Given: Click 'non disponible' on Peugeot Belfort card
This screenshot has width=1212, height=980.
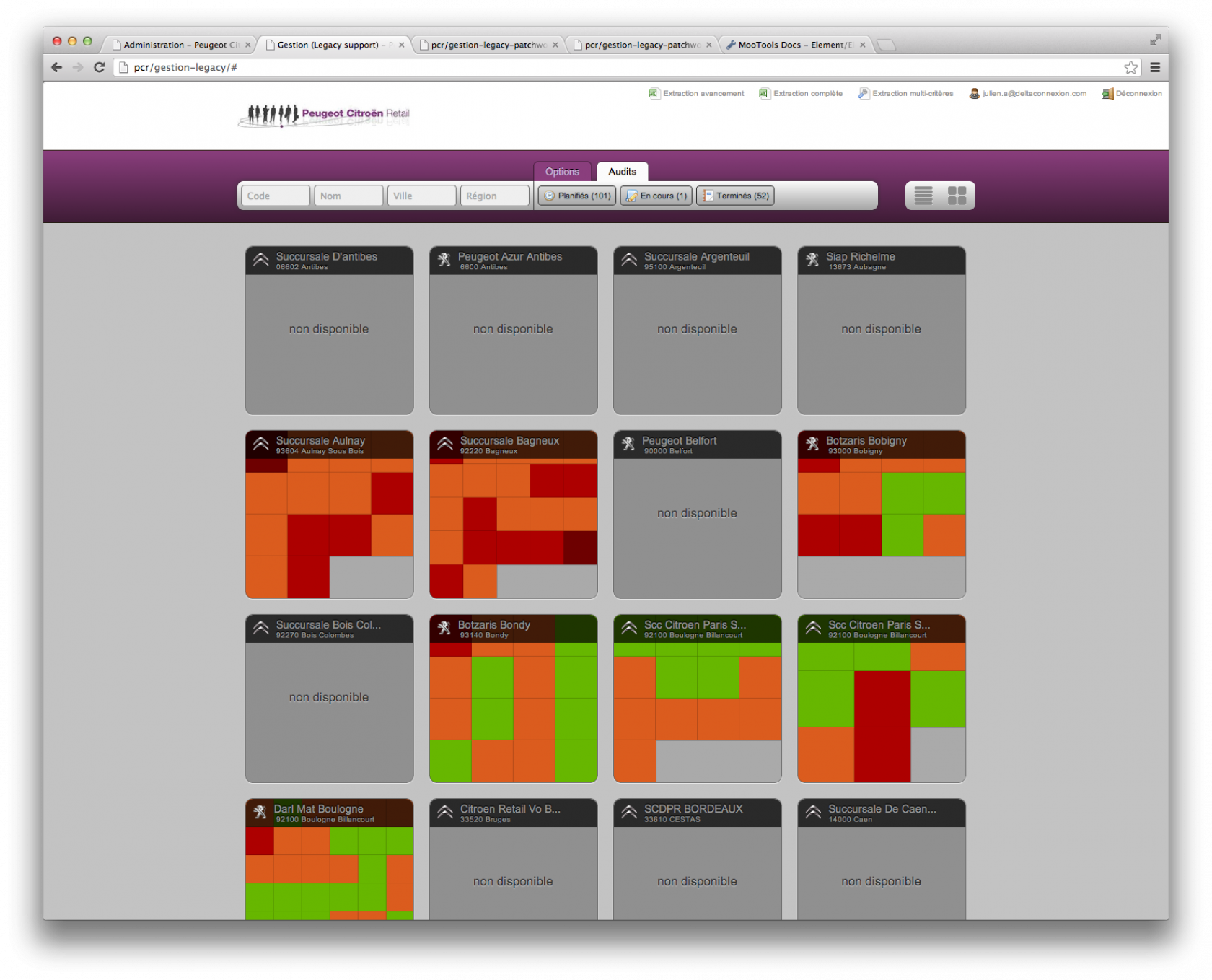Looking at the screenshot, I should [x=697, y=513].
